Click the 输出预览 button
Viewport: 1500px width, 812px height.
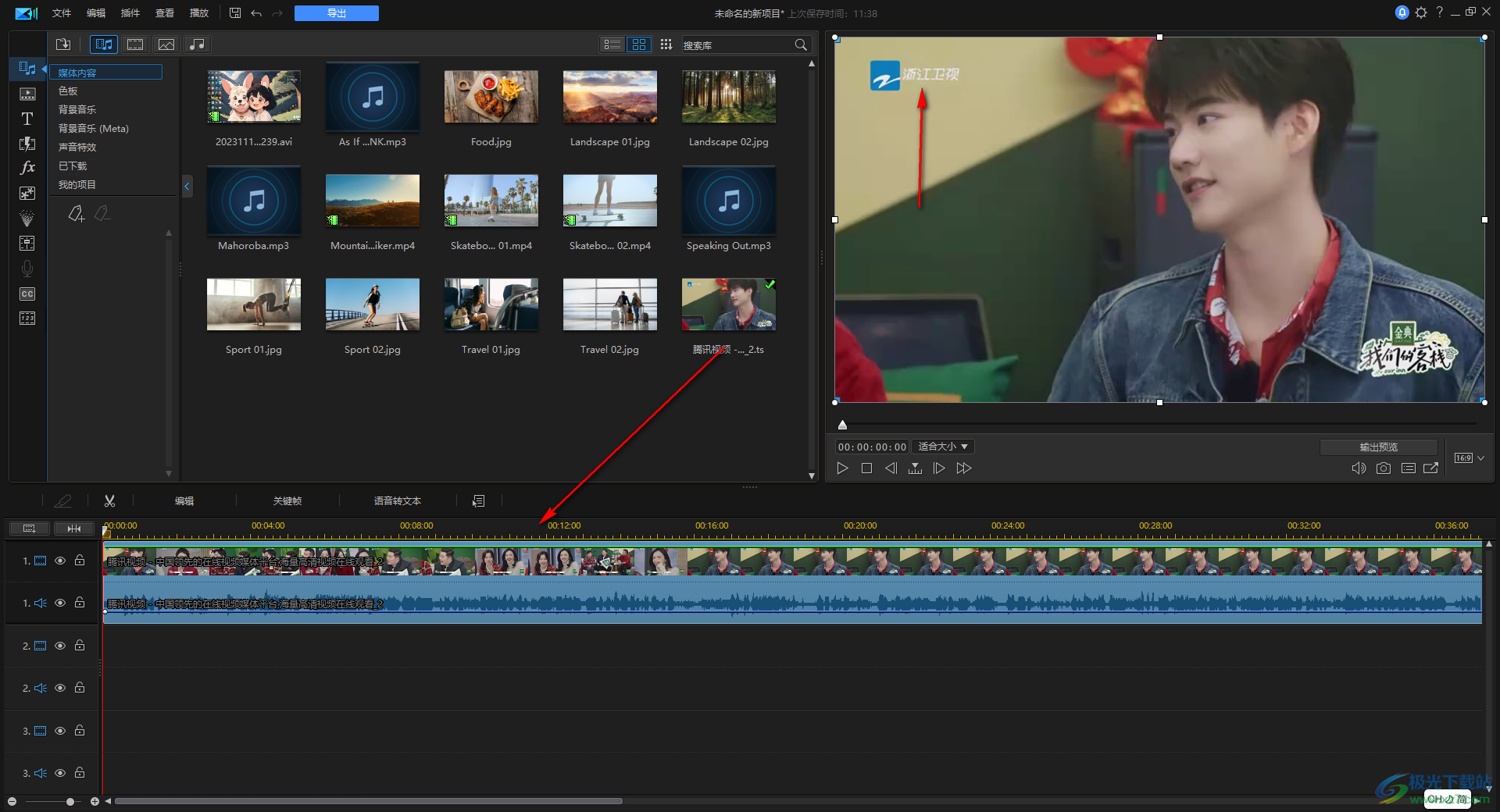coord(1379,447)
